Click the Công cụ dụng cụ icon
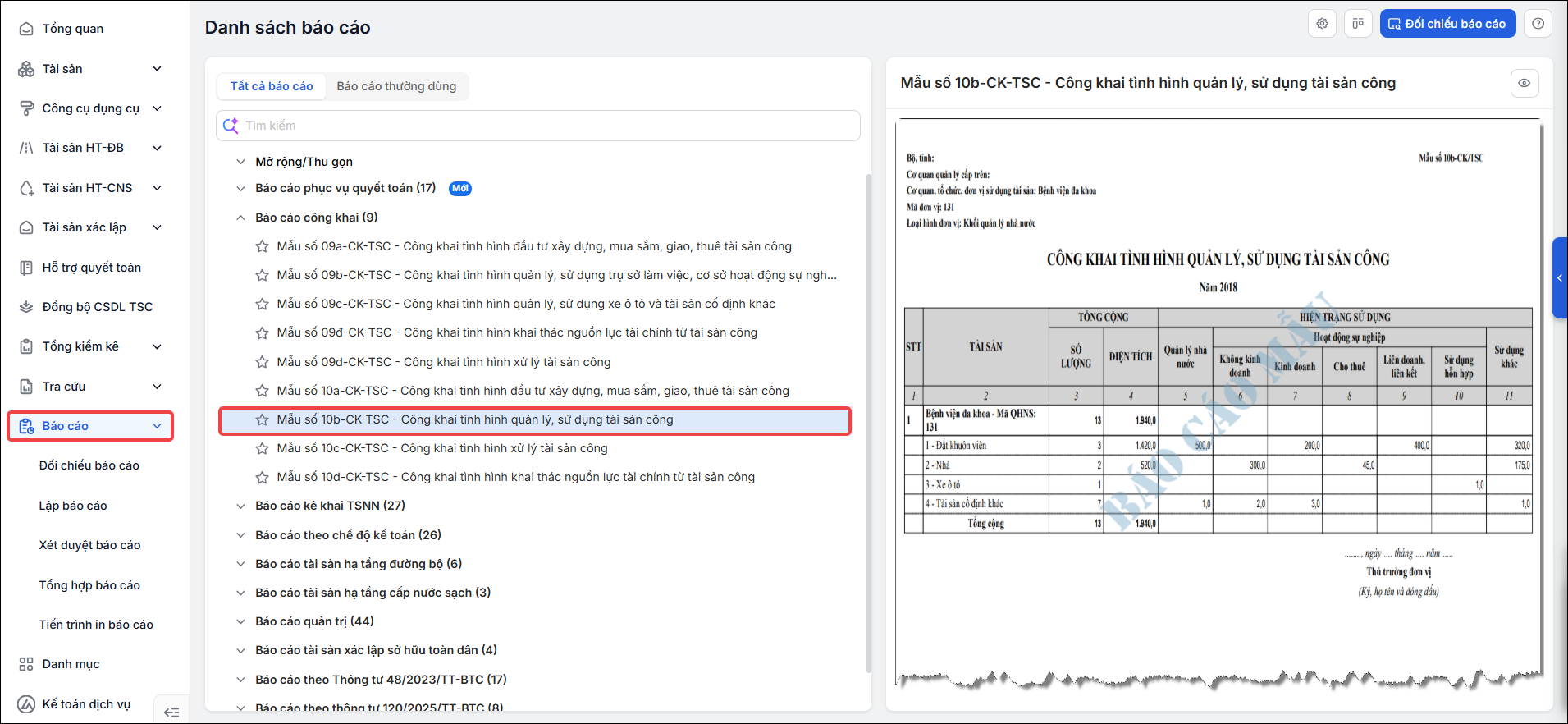 coord(26,108)
